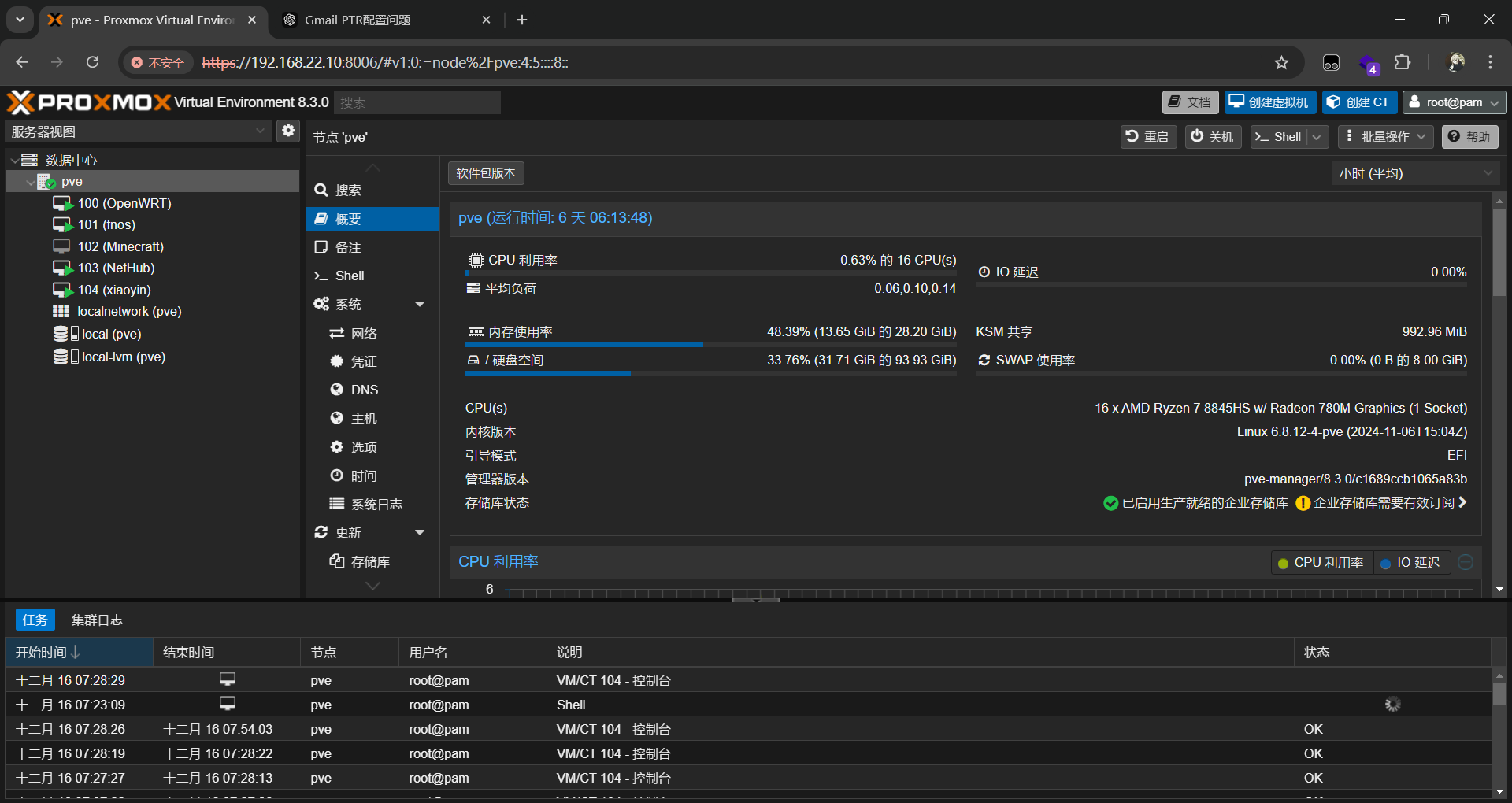The height and width of the screenshot is (803, 1512).
Task: Open local-lvm (pve) storage
Action: (122, 357)
